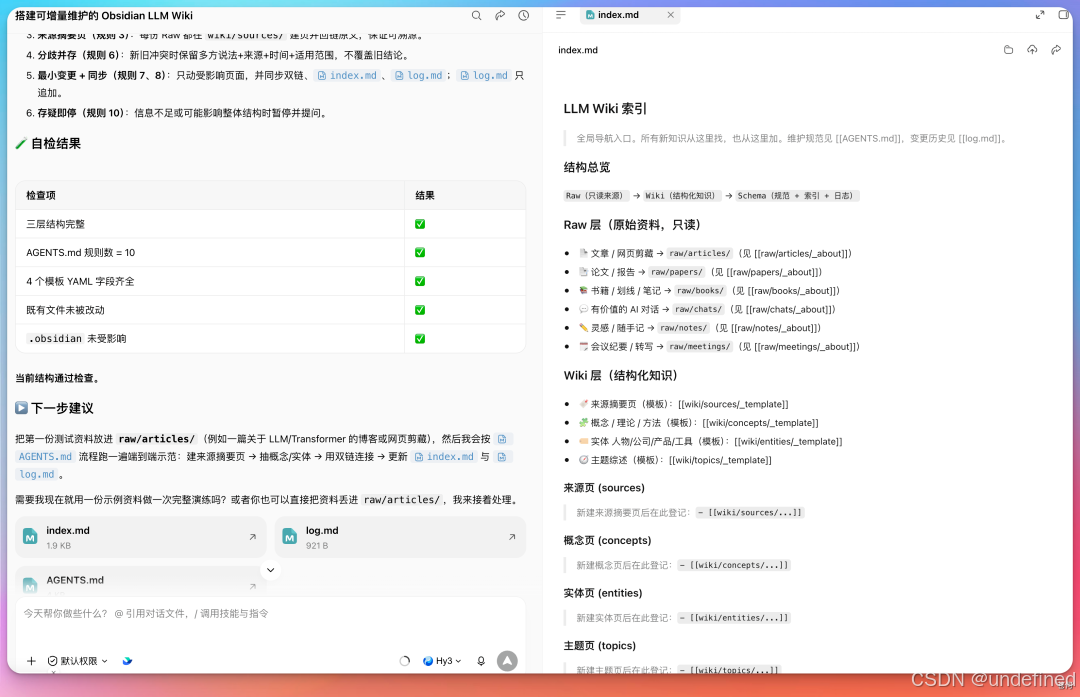Click the Schema (规范 + 索引 + 日志) code tag
This screenshot has width=1080, height=697.
796,196
